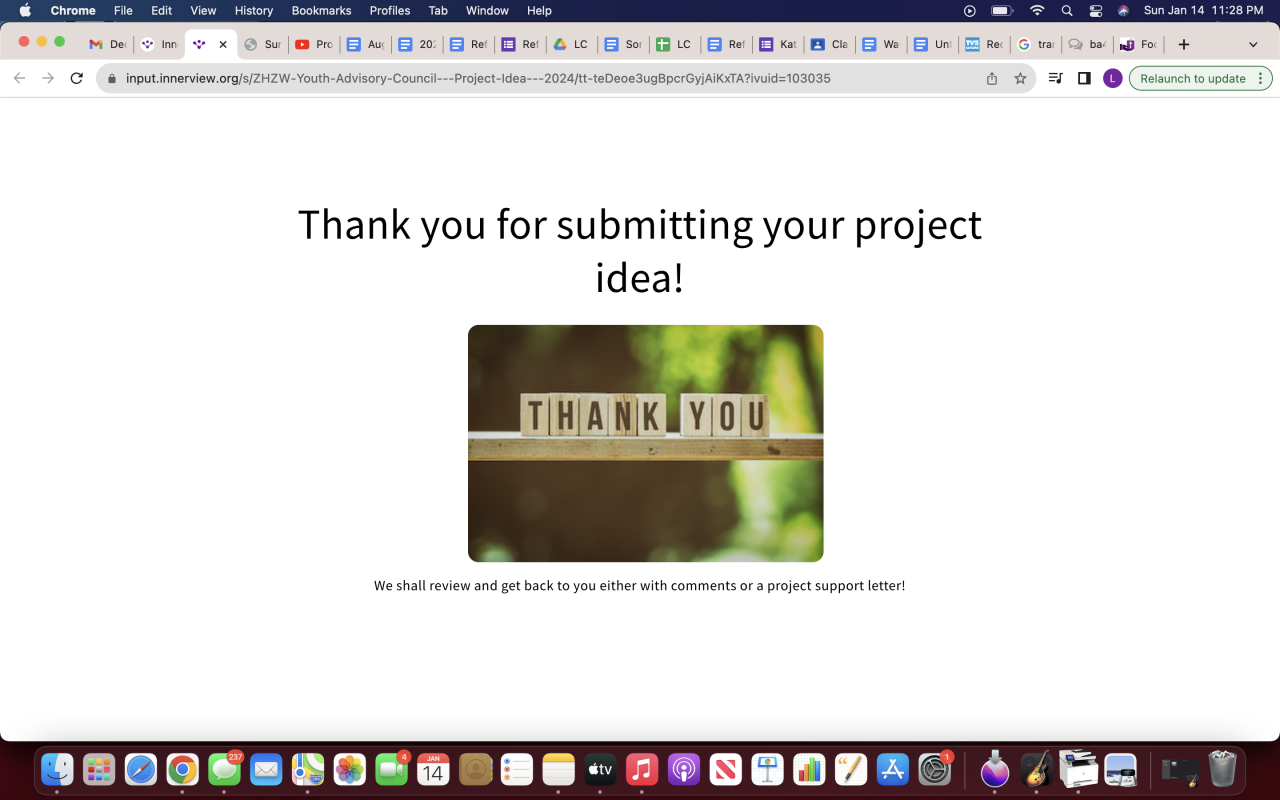Toggle the Chrome side panel

[x=1084, y=78]
